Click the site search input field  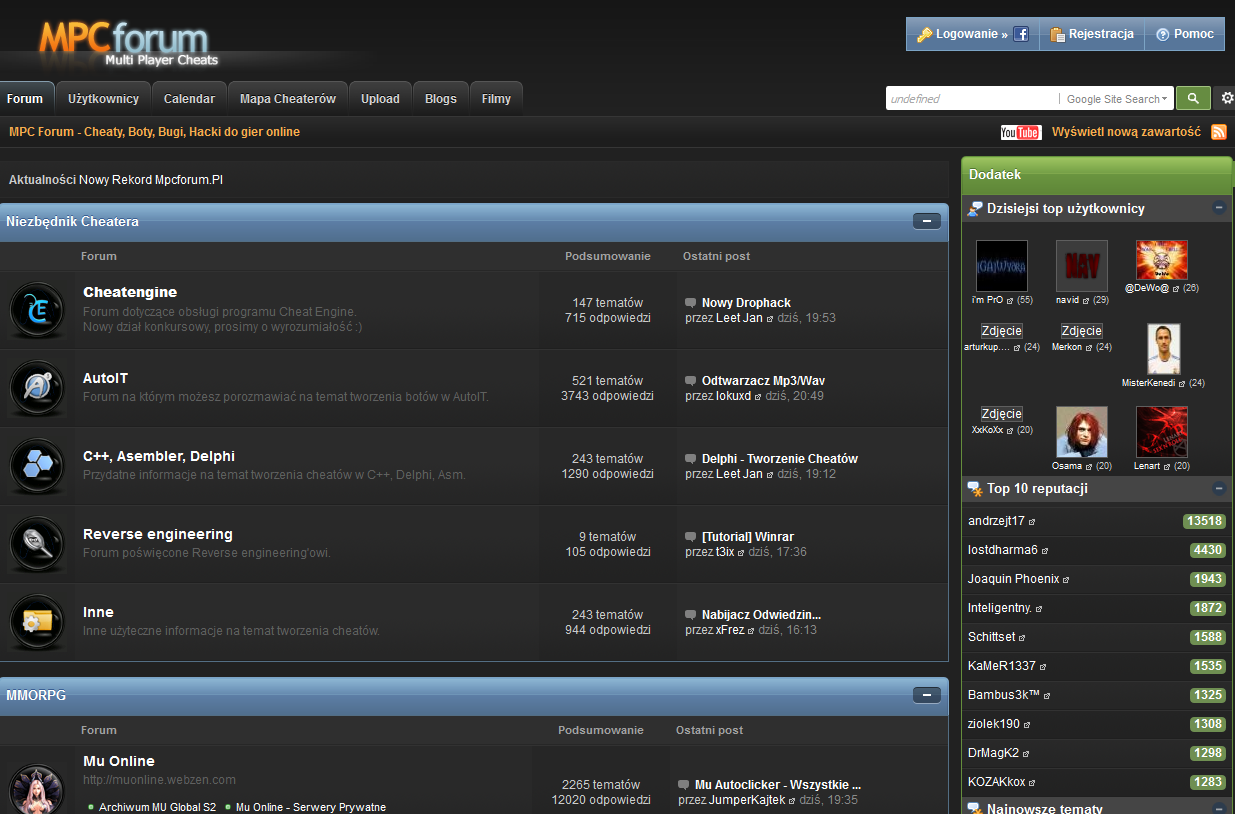[972, 99]
